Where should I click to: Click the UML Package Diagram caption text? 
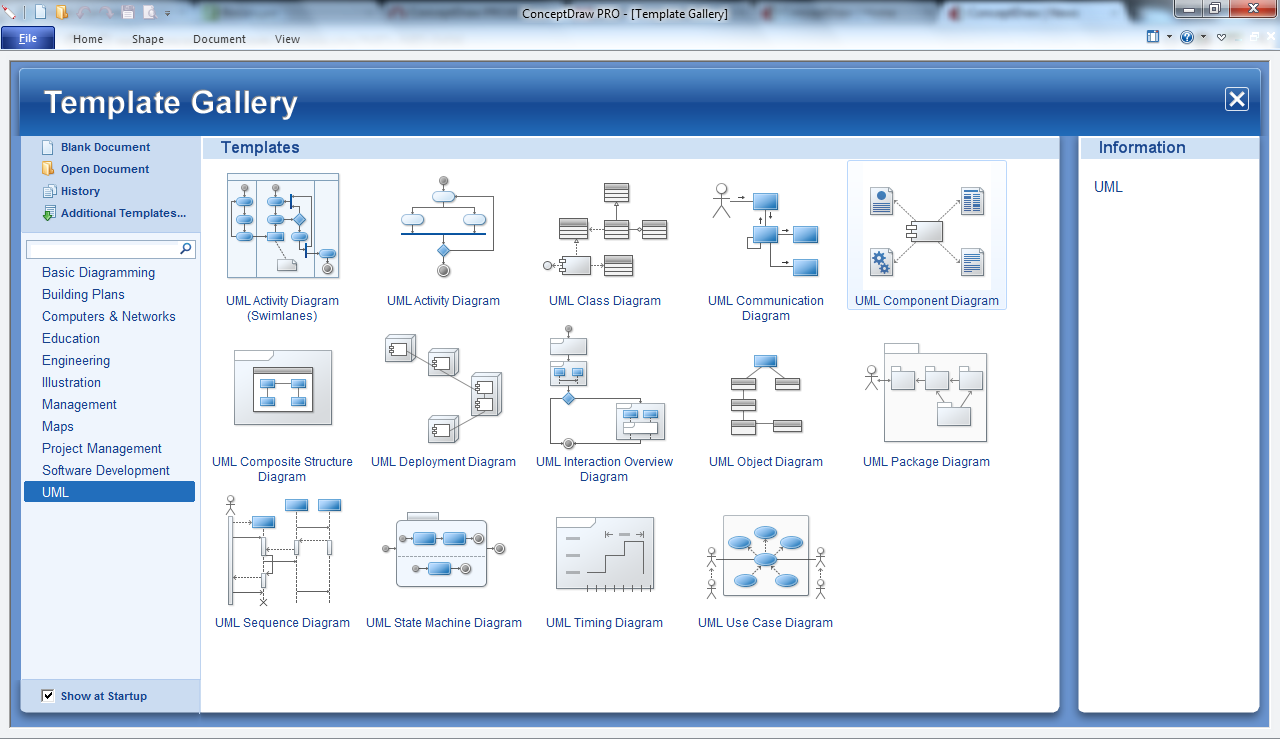pyautogui.click(x=927, y=462)
